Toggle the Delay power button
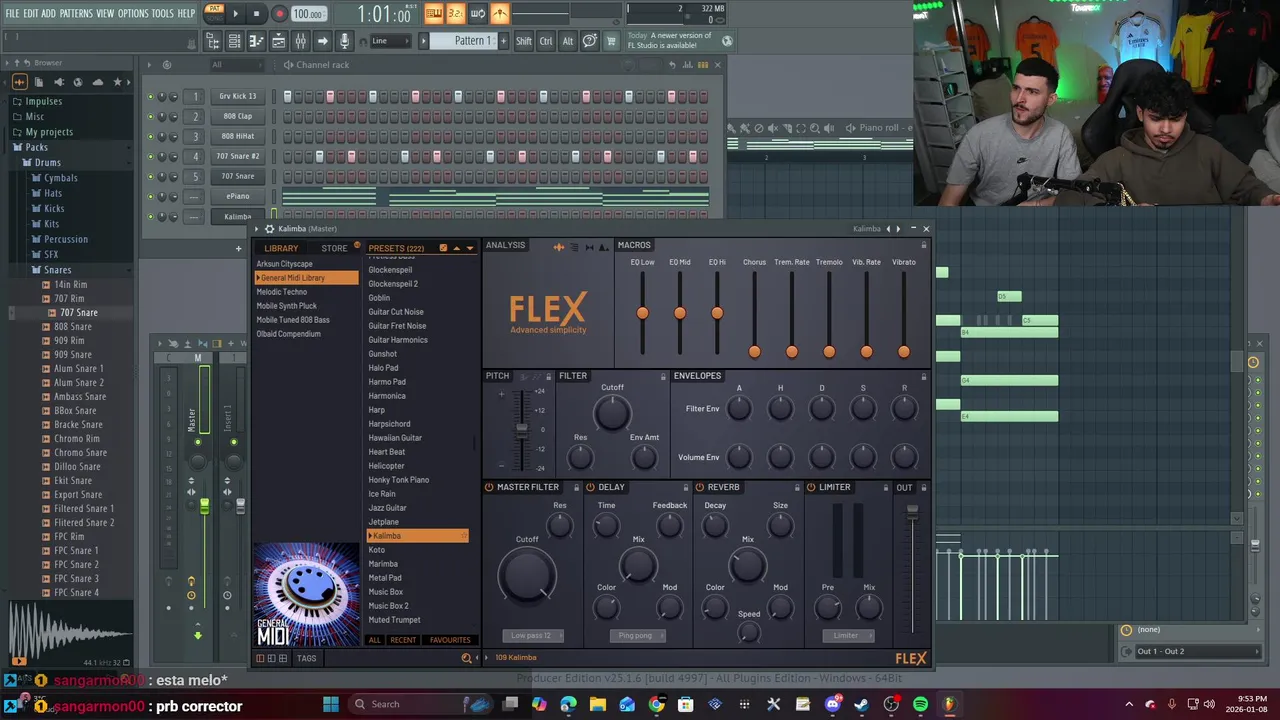The image size is (1280, 720). [x=591, y=487]
